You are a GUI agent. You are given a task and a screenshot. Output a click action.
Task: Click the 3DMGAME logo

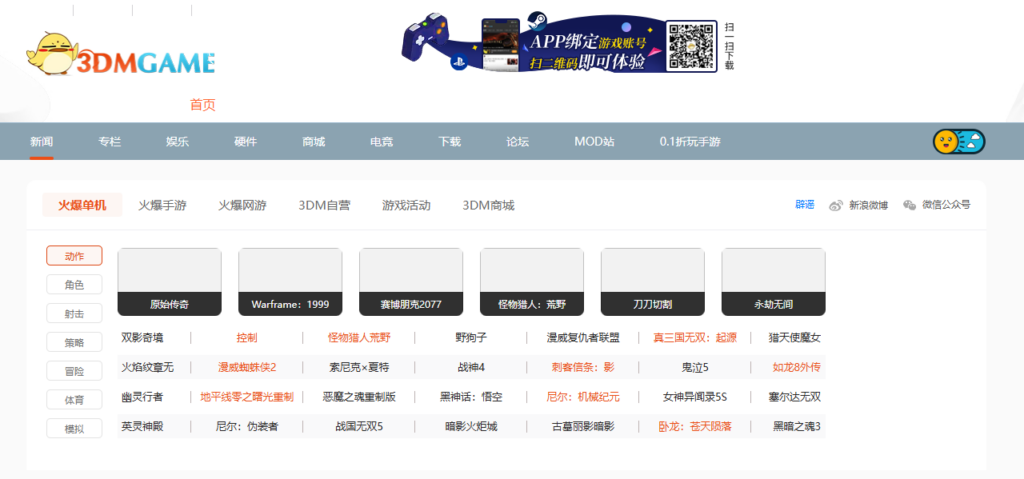point(120,54)
